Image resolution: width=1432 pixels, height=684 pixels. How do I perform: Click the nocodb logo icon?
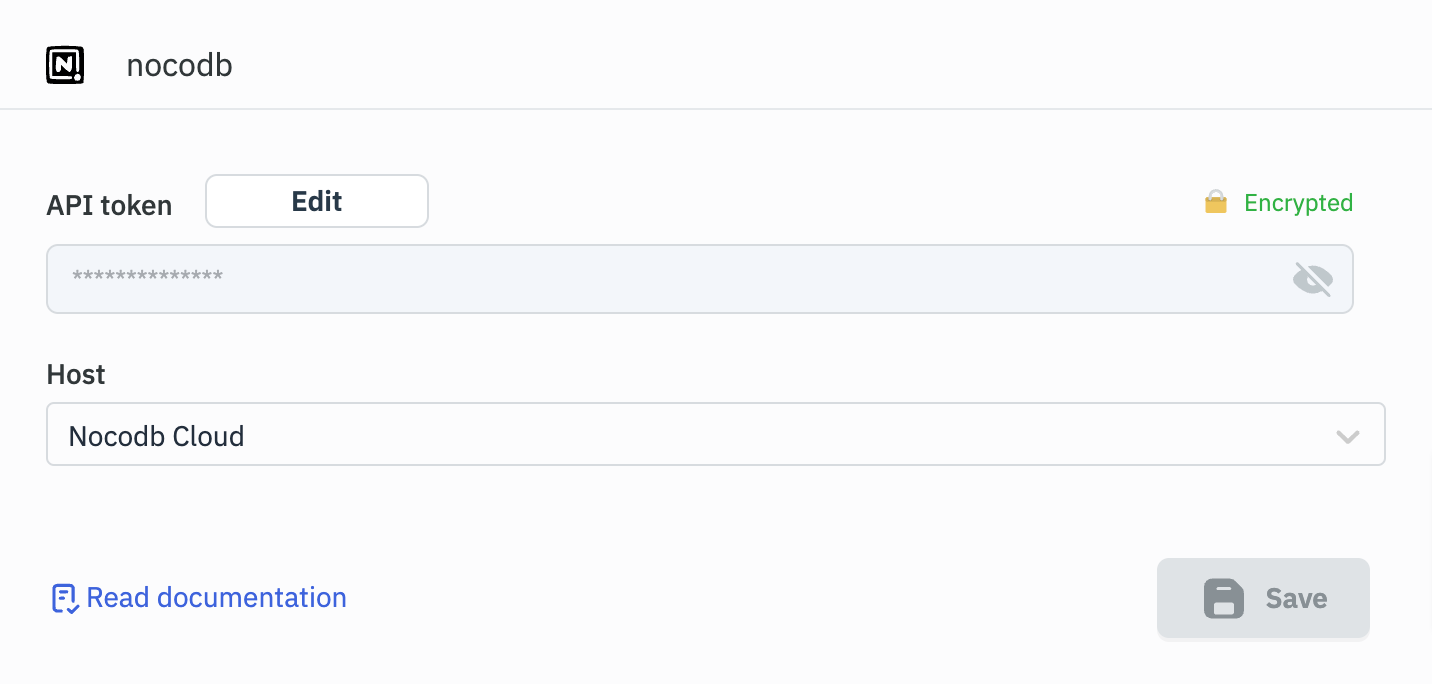pos(65,66)
